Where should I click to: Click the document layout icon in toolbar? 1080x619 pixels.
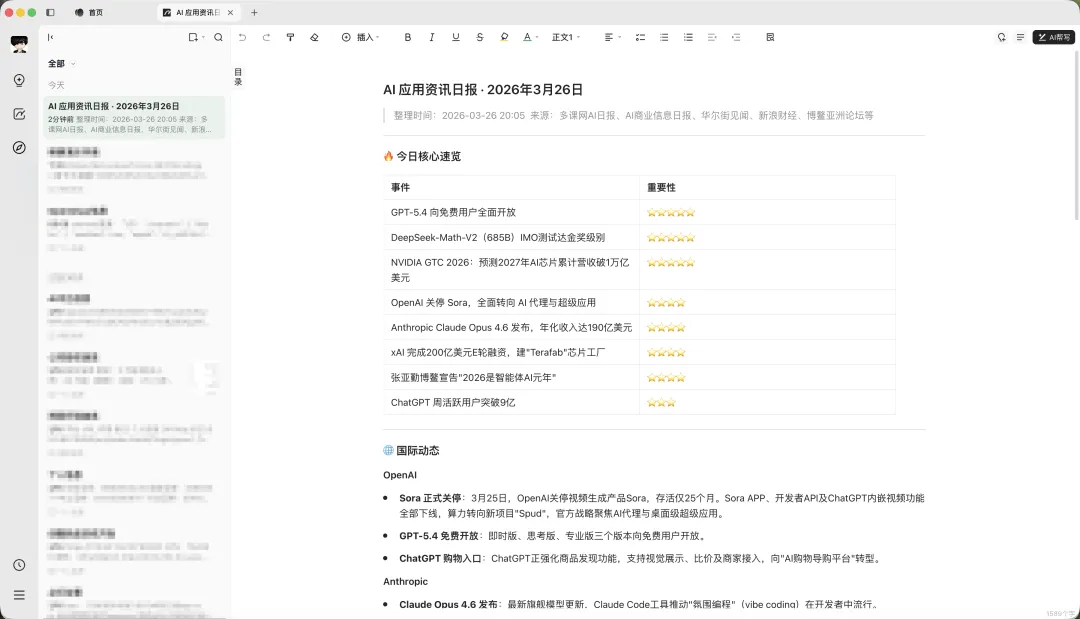tap(770, 37)
